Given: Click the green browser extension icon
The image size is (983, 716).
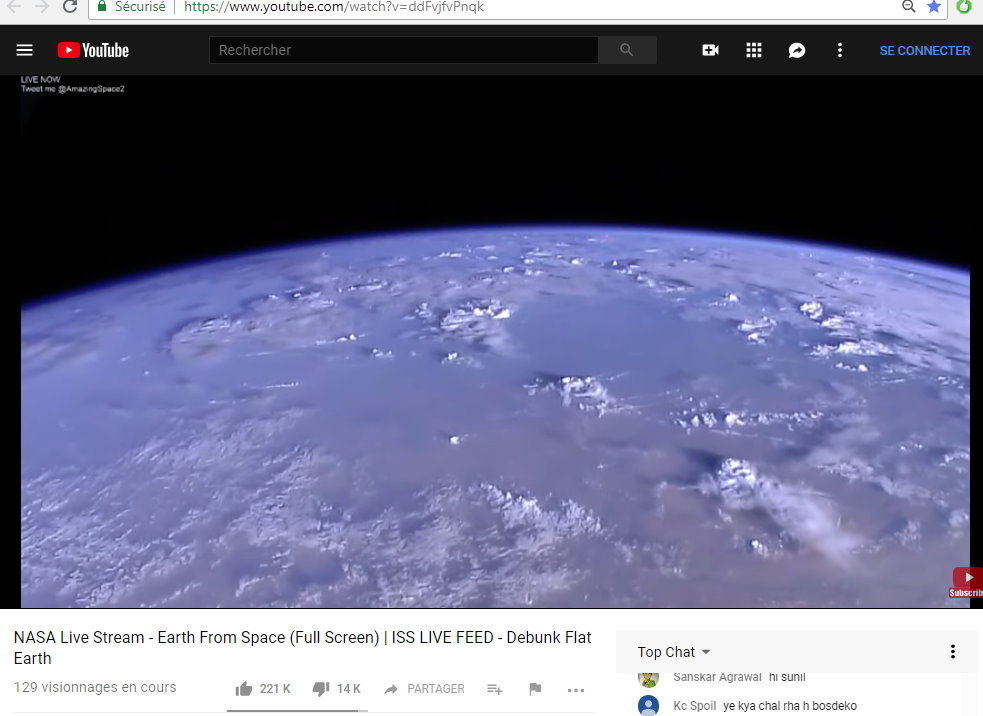Looking at the screenshot, I should pyautogui.click(x=964, y=7).
